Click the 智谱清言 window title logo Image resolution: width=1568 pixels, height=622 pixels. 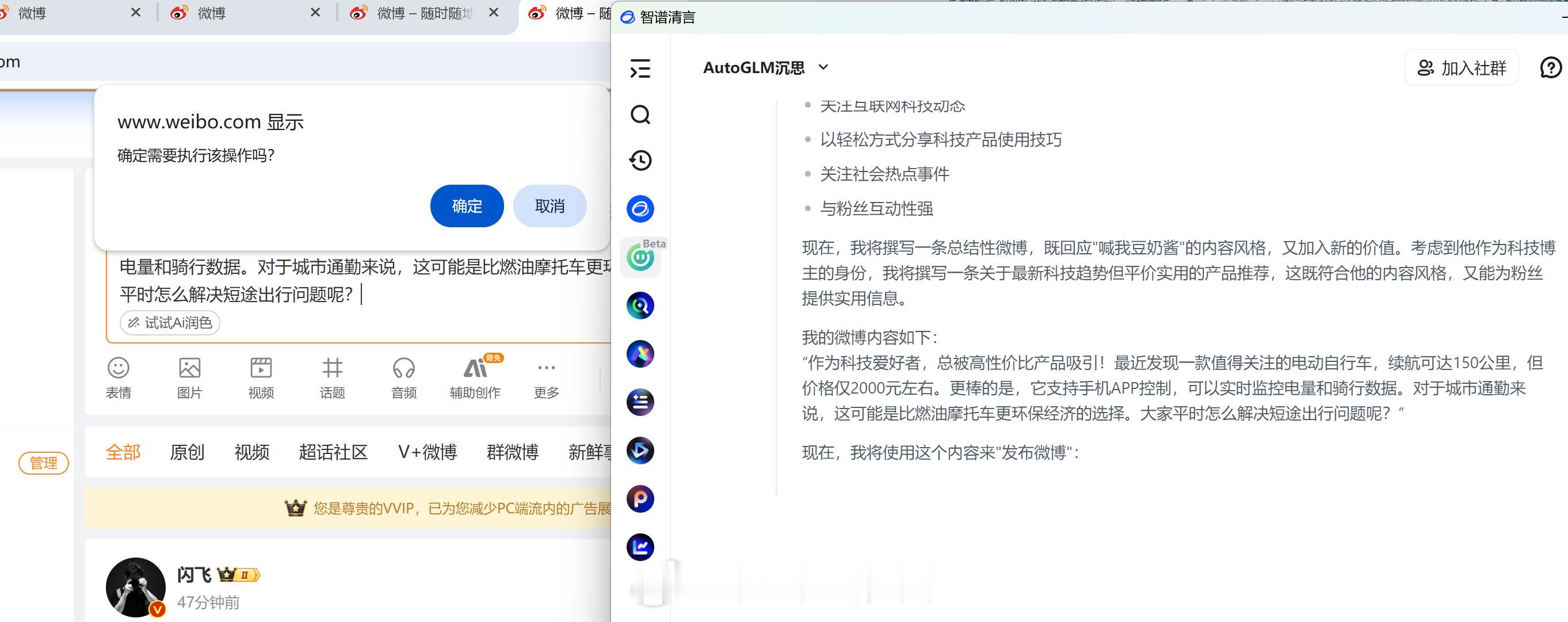(x=628, y=18)
